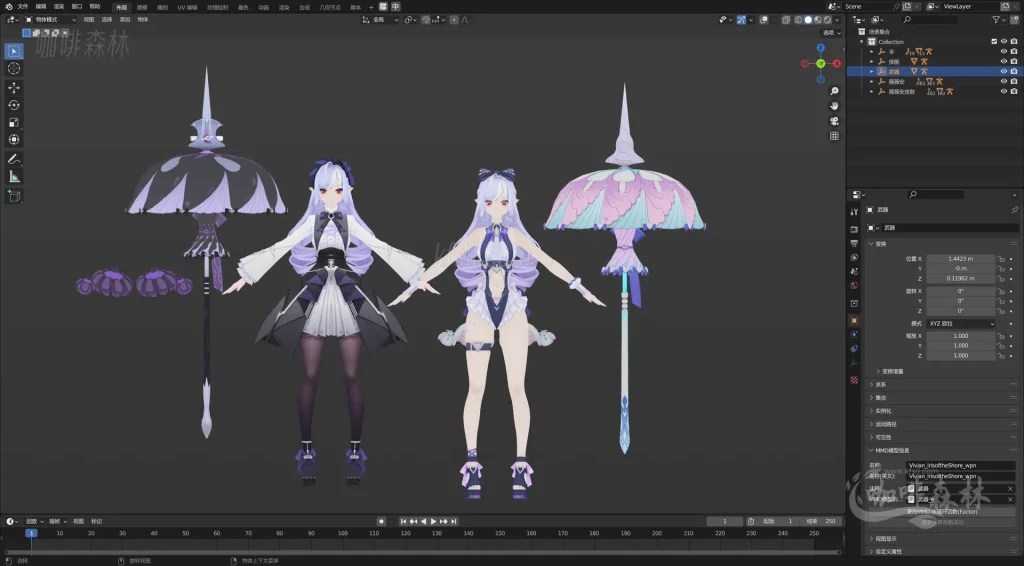Collapse the Collection tree in outliner
Image resolution: width=1024 pixels, height=566 pixels.
(862, 42)
